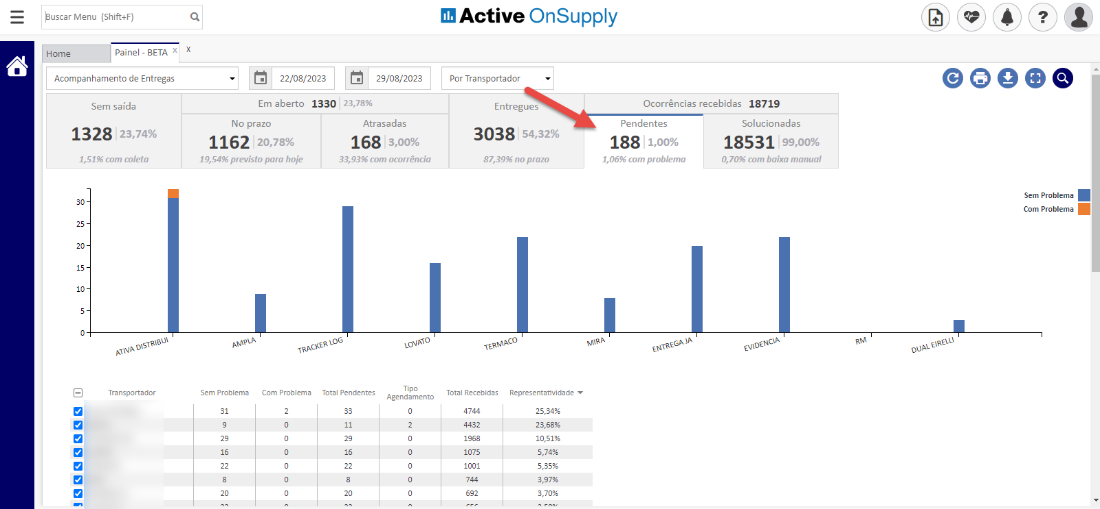This screenshot has height=509, width=1100.
Task: Click the LOVATO bar in chart
Action: point(435,298)
